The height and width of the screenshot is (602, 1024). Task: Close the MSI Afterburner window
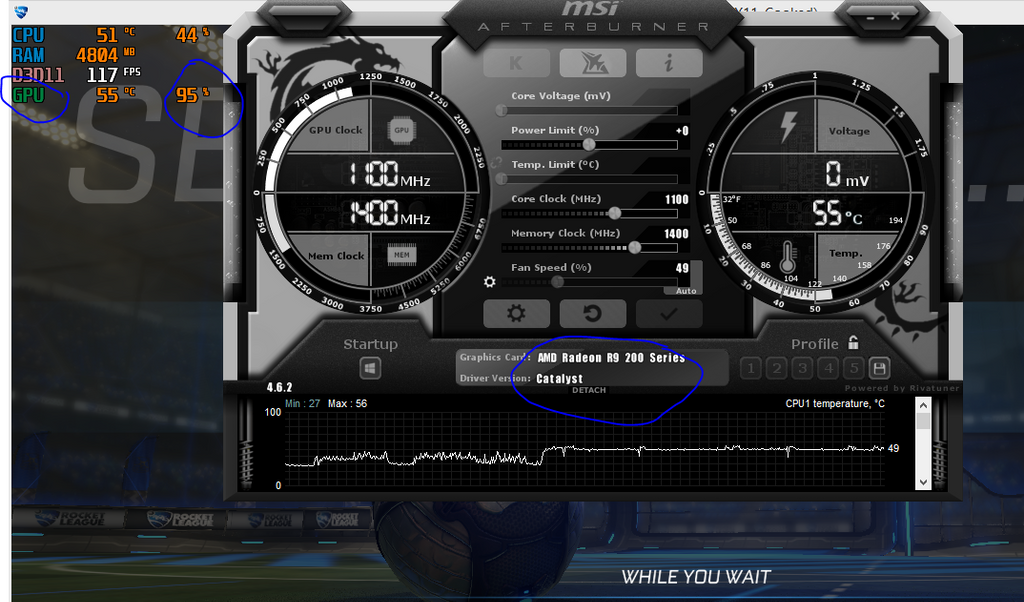click(x=895, y=16)
